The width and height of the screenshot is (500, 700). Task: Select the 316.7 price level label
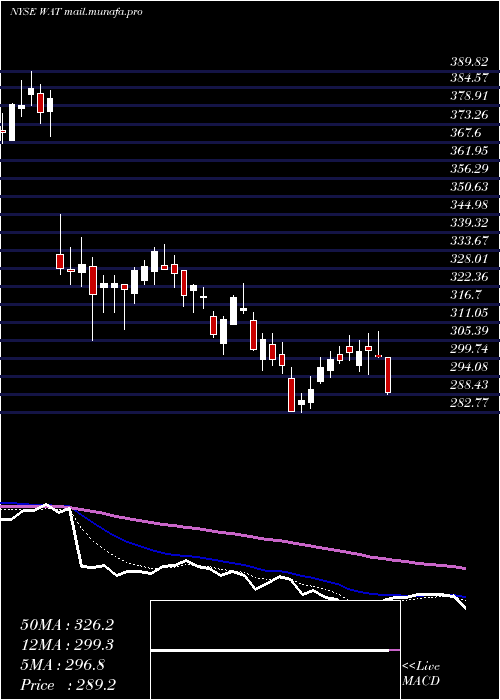466,295
